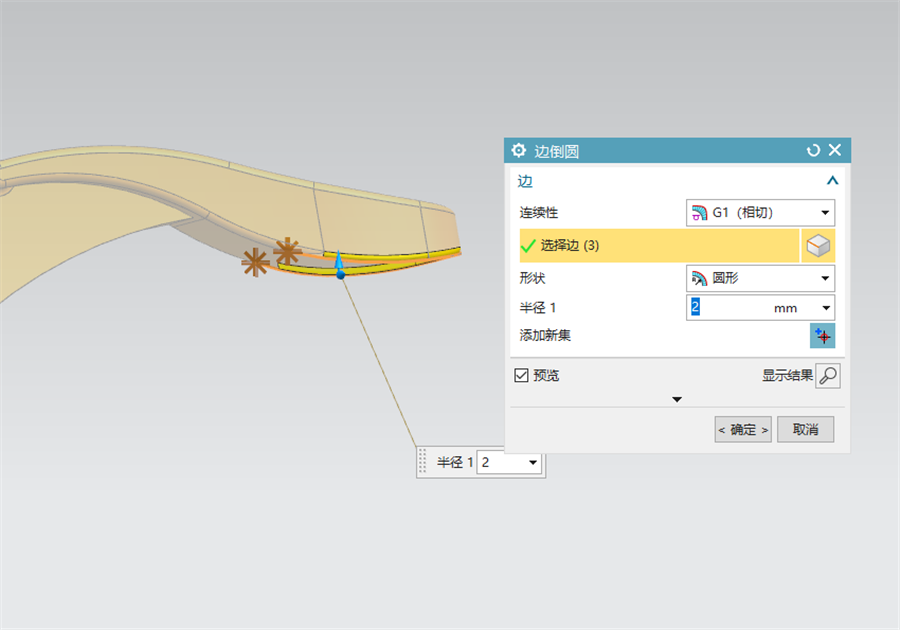Click the 显示结果 label

[x=787, y=376]
